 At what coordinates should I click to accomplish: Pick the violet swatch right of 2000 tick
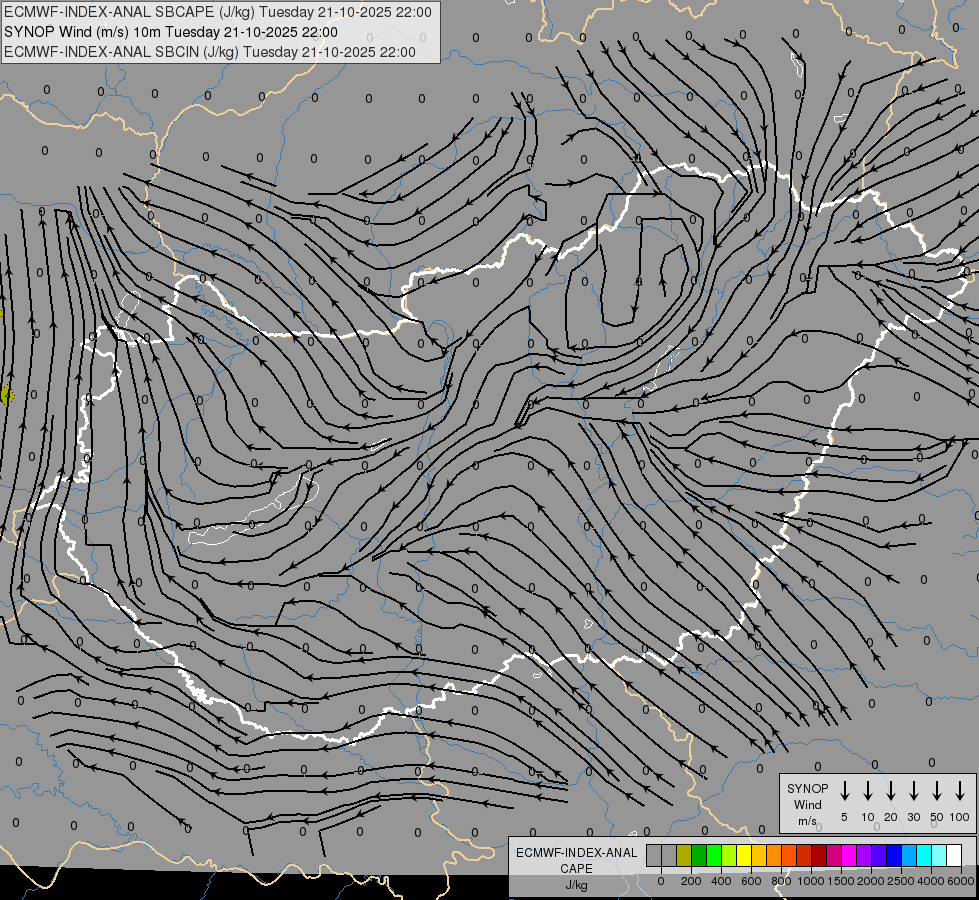pos(878,855)
